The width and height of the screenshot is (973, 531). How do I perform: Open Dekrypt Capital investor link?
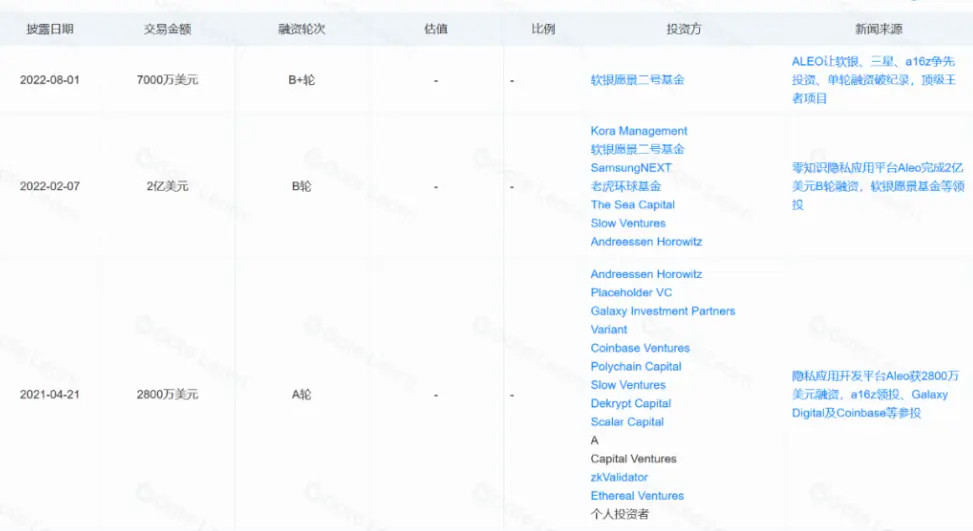pos(630,404)
